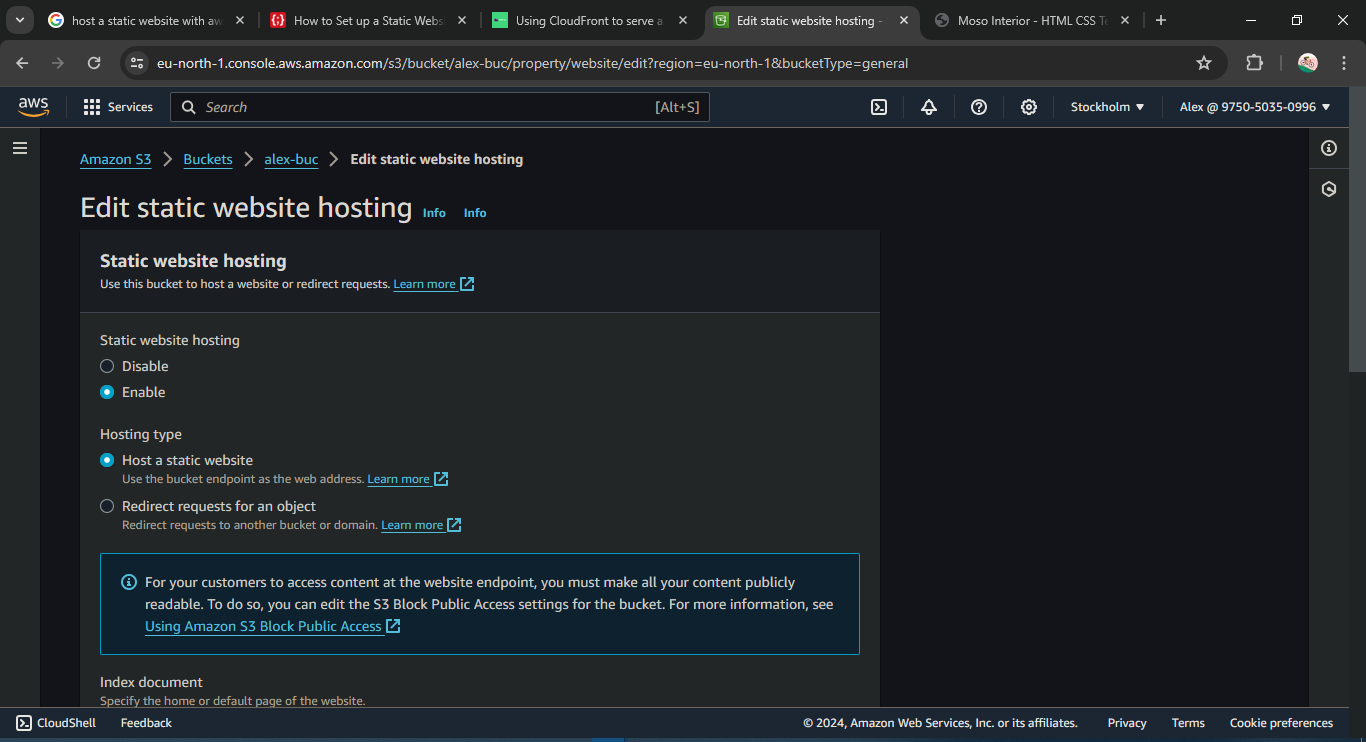Click the CloudShell icon in the footer
This screenshot has height=742, width=1366.
tap(24, 723)
